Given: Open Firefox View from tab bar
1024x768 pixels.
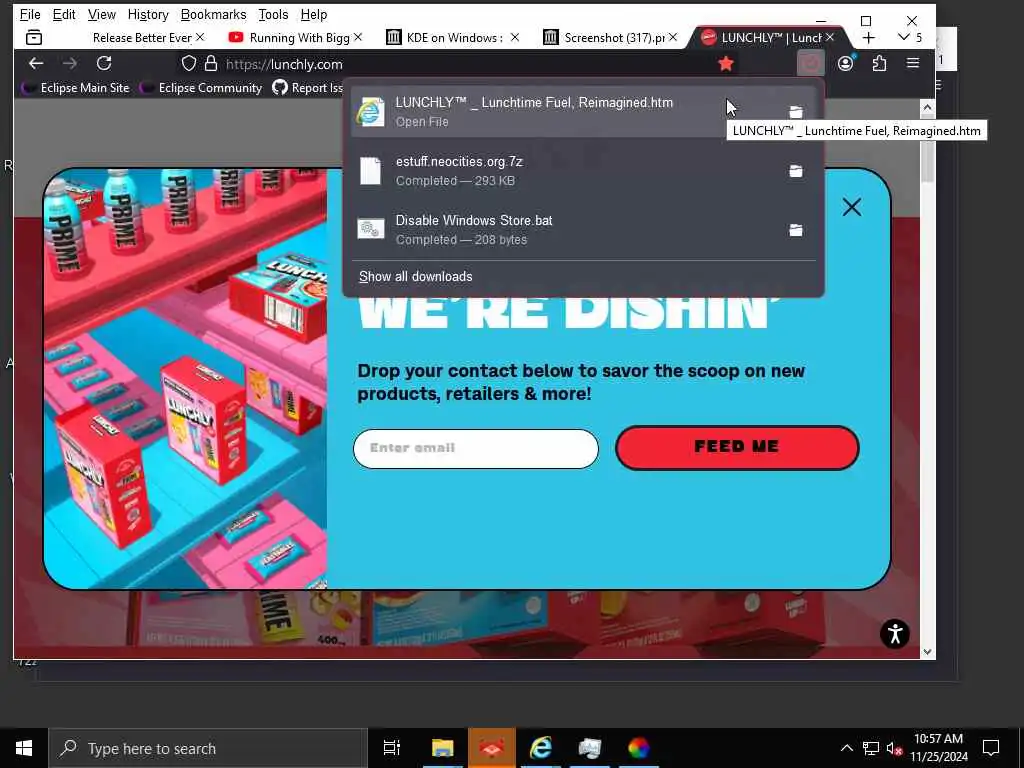Looking at the screenshot, I should pyautogui.click(x=34, y=38).
